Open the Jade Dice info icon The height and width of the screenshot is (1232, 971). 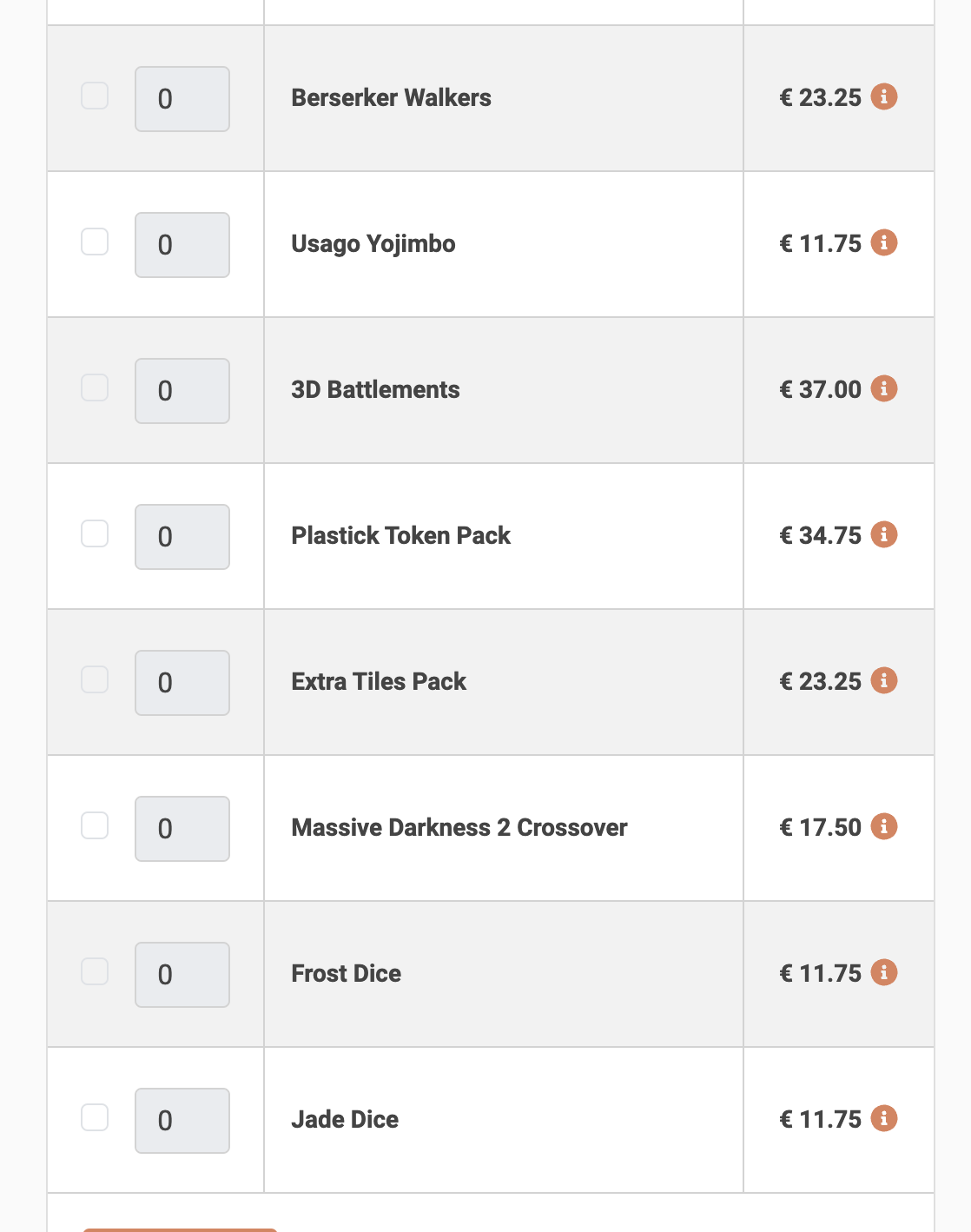pos(884,1118)
